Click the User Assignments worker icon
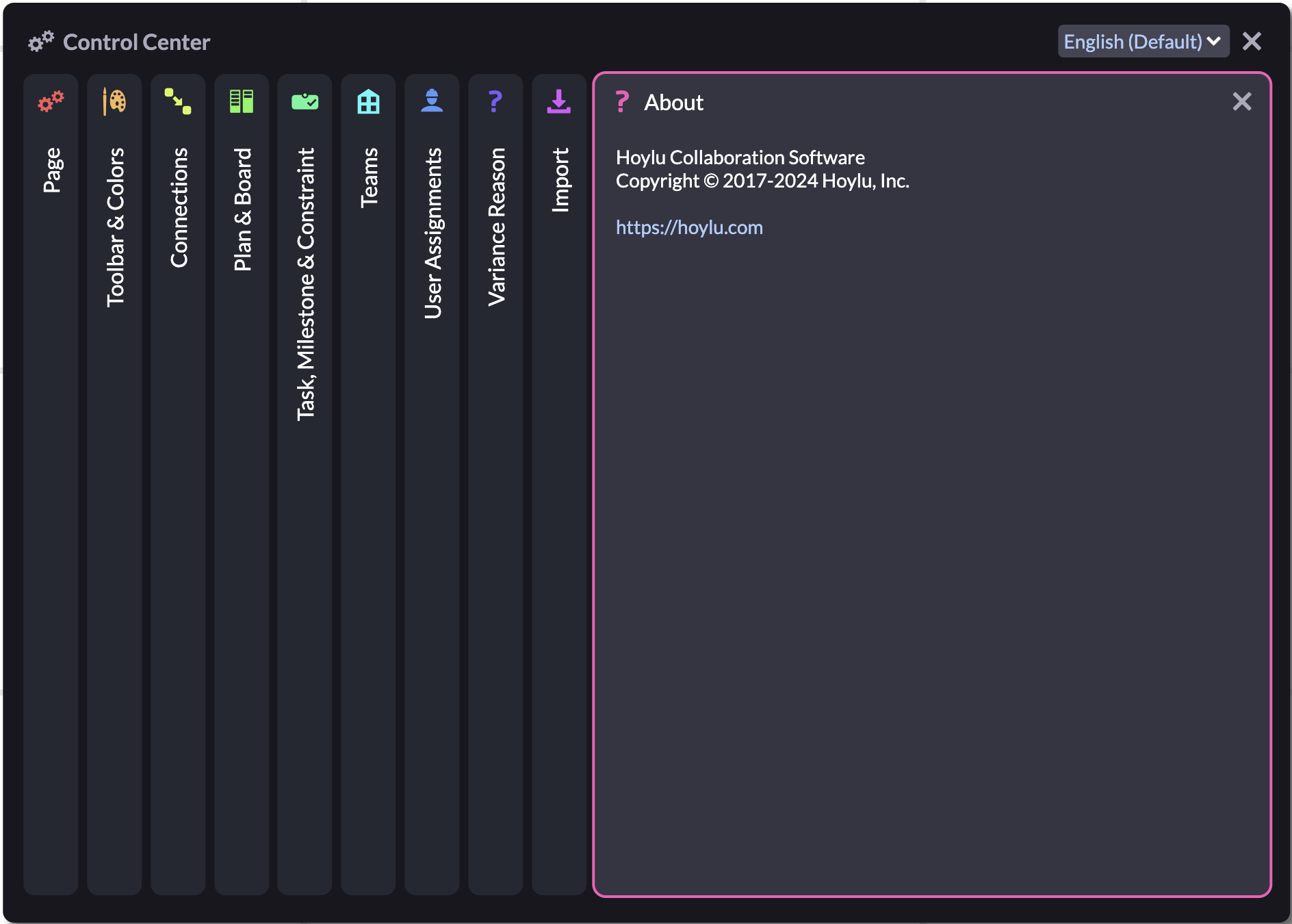 [x=432, y=101]
